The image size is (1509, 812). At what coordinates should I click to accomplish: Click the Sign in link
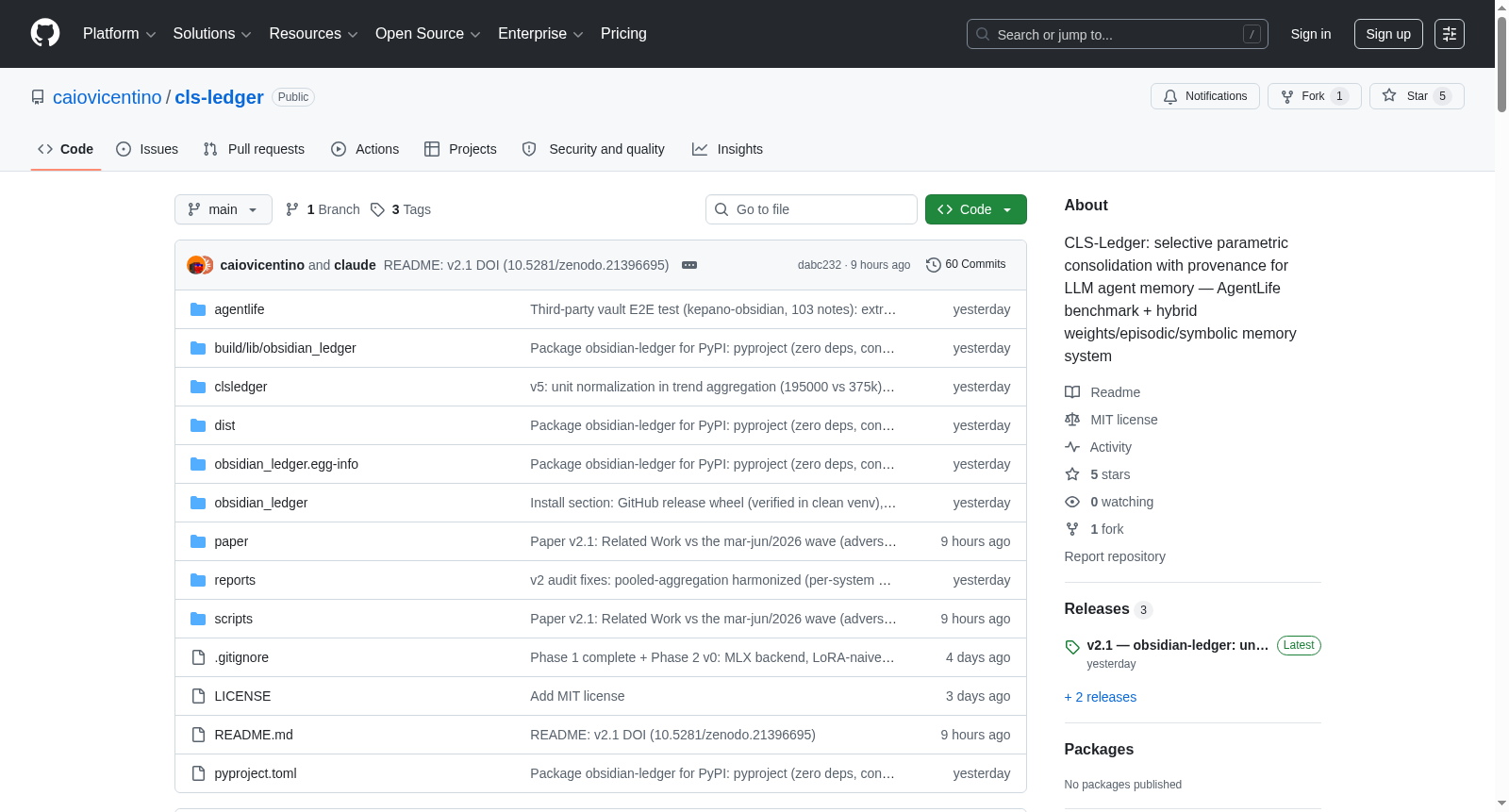pyautogui.click(x=1311, y=34)
